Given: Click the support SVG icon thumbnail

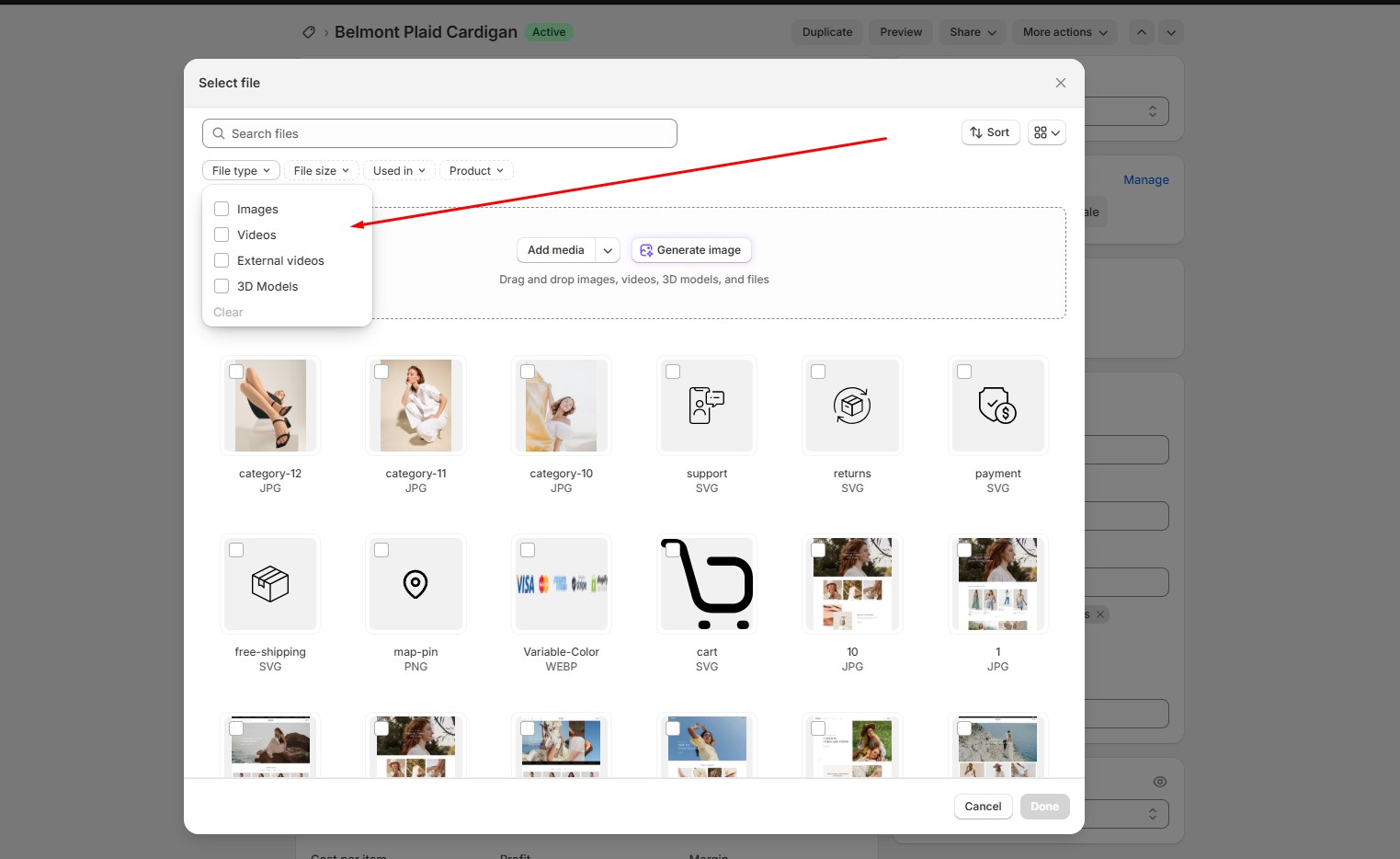Looking at the screenshot, I should coord(706,406).
